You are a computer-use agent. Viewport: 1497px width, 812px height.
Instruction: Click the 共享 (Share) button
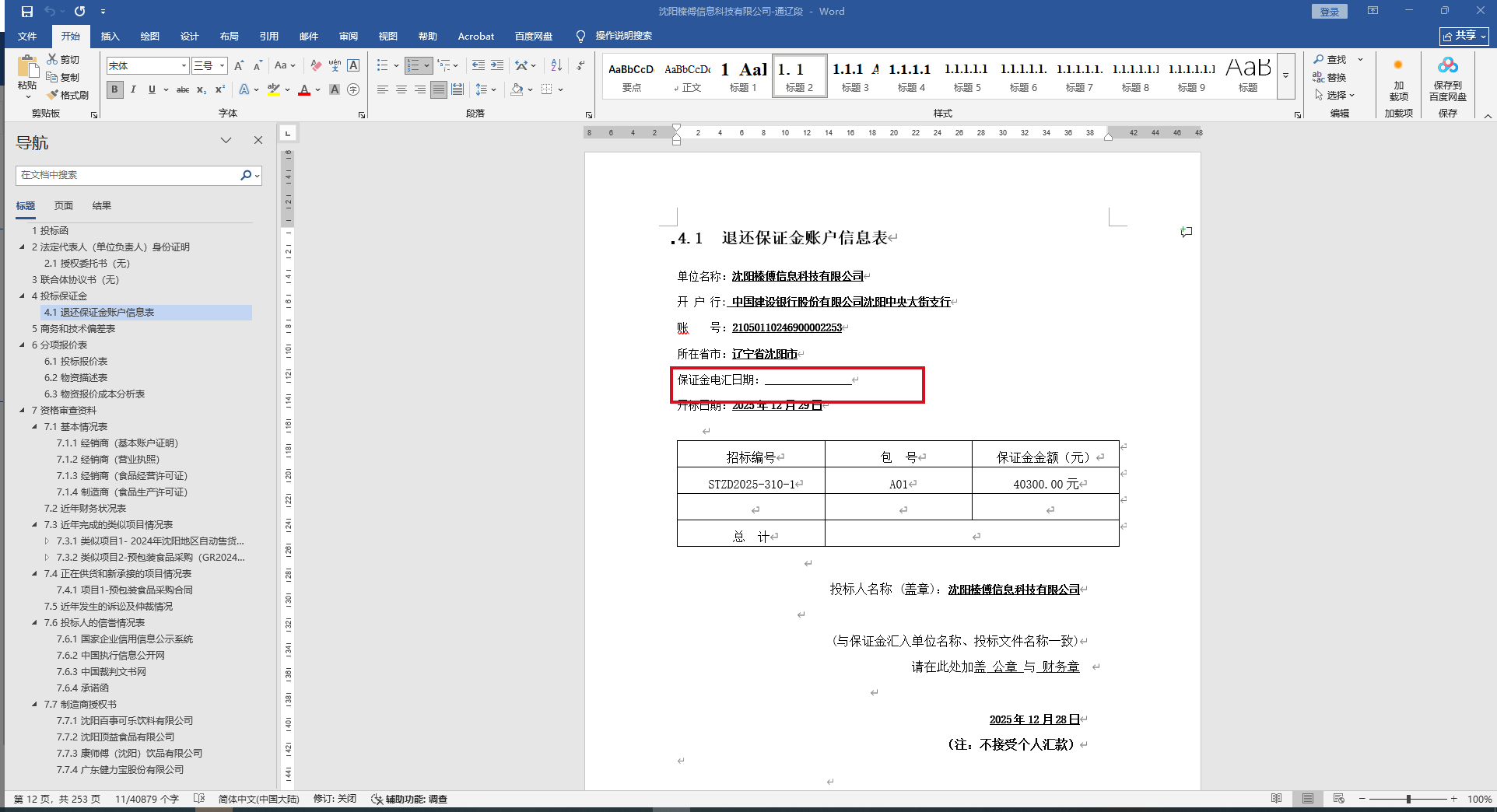coord(1464,37)
